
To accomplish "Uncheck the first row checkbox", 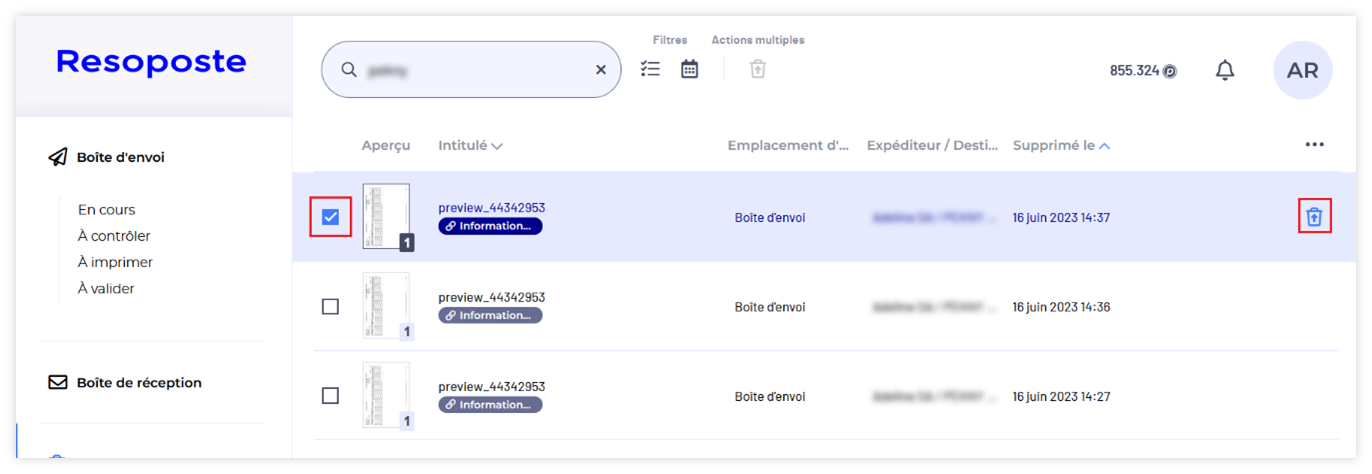I will point(331,217).
